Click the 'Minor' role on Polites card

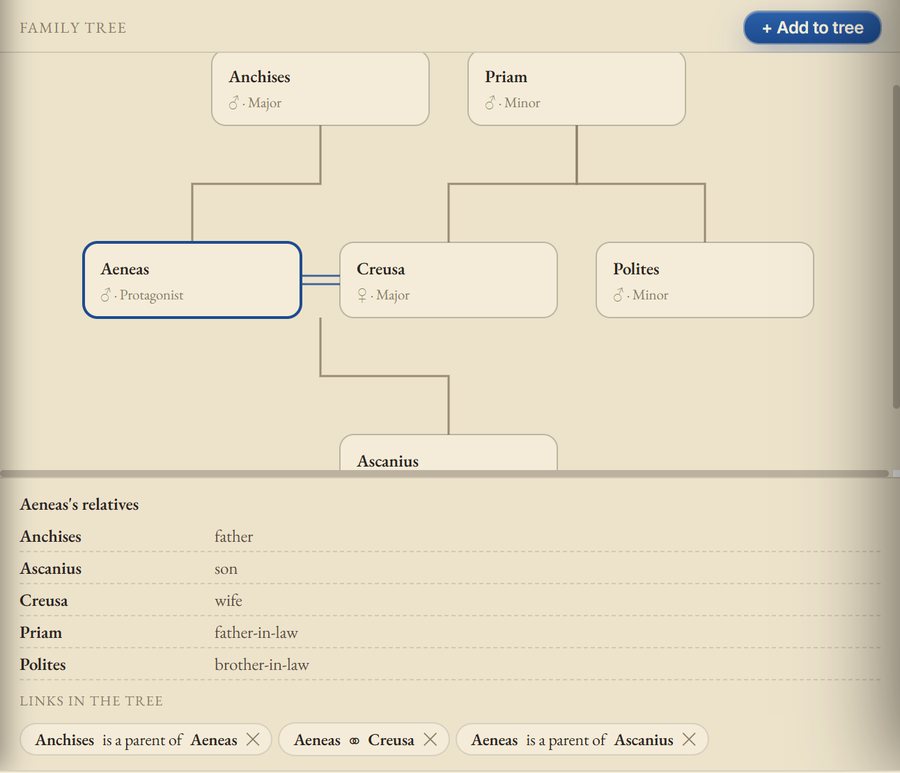[650, 295]
